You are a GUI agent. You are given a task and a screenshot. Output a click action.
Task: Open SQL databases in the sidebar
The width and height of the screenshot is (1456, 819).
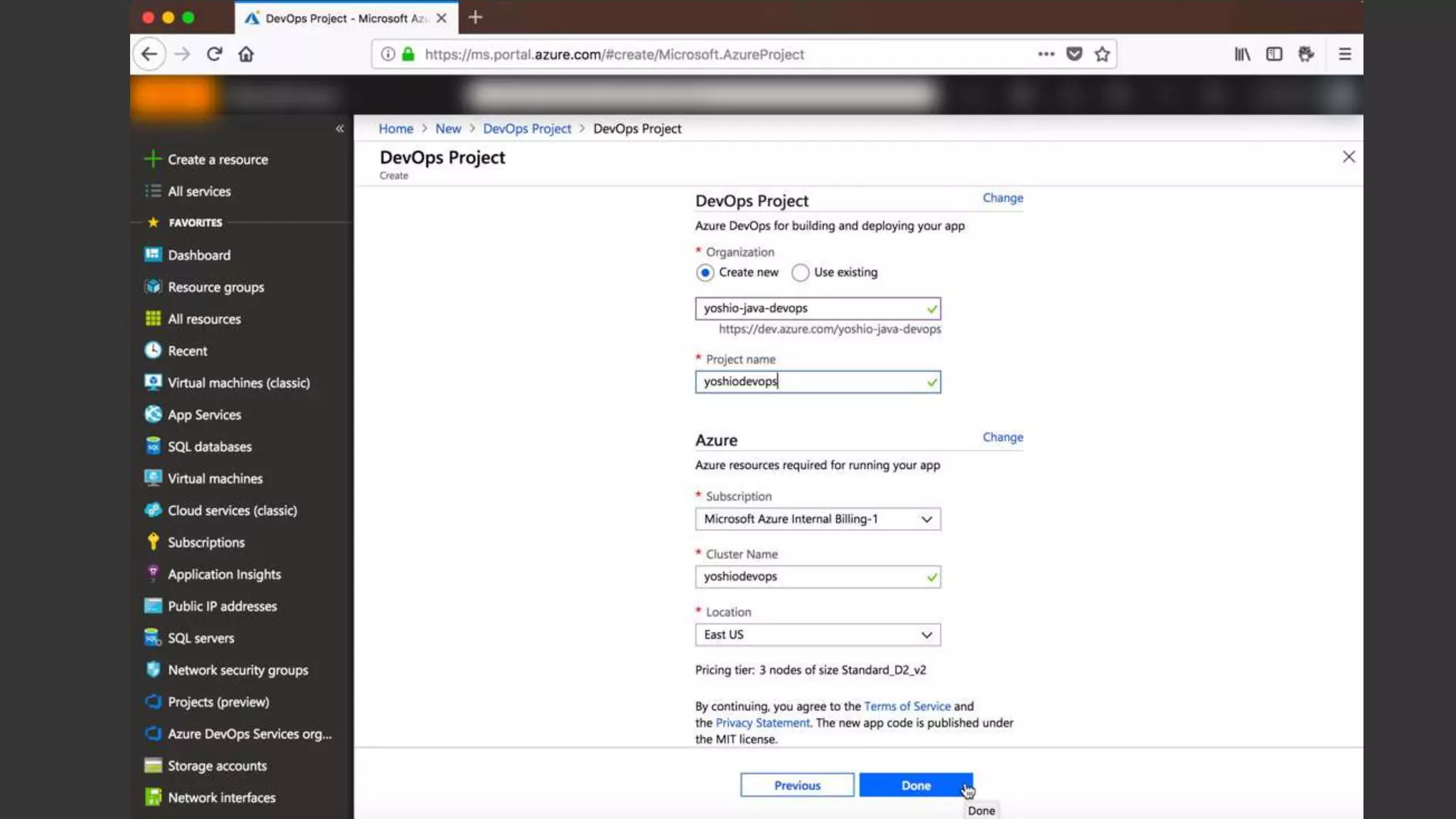[x=209, y=446]
